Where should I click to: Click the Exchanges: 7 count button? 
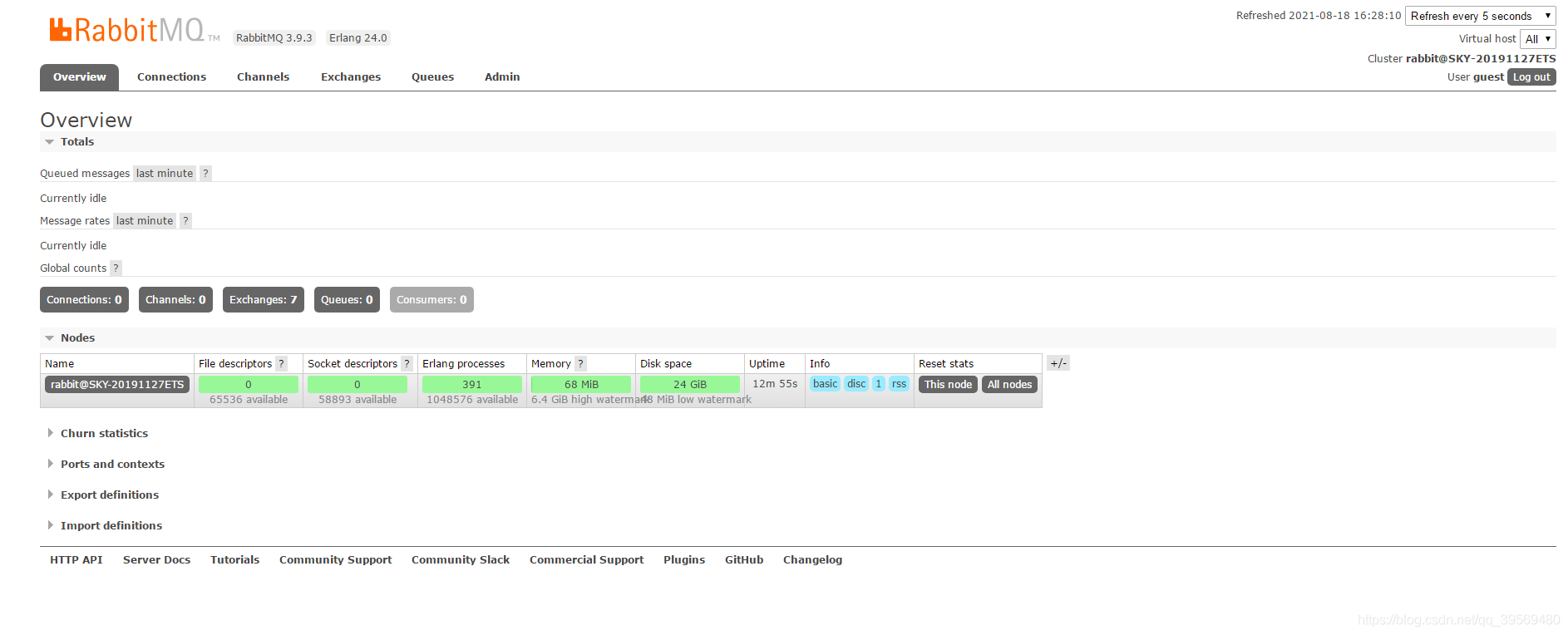pos(264,300)
